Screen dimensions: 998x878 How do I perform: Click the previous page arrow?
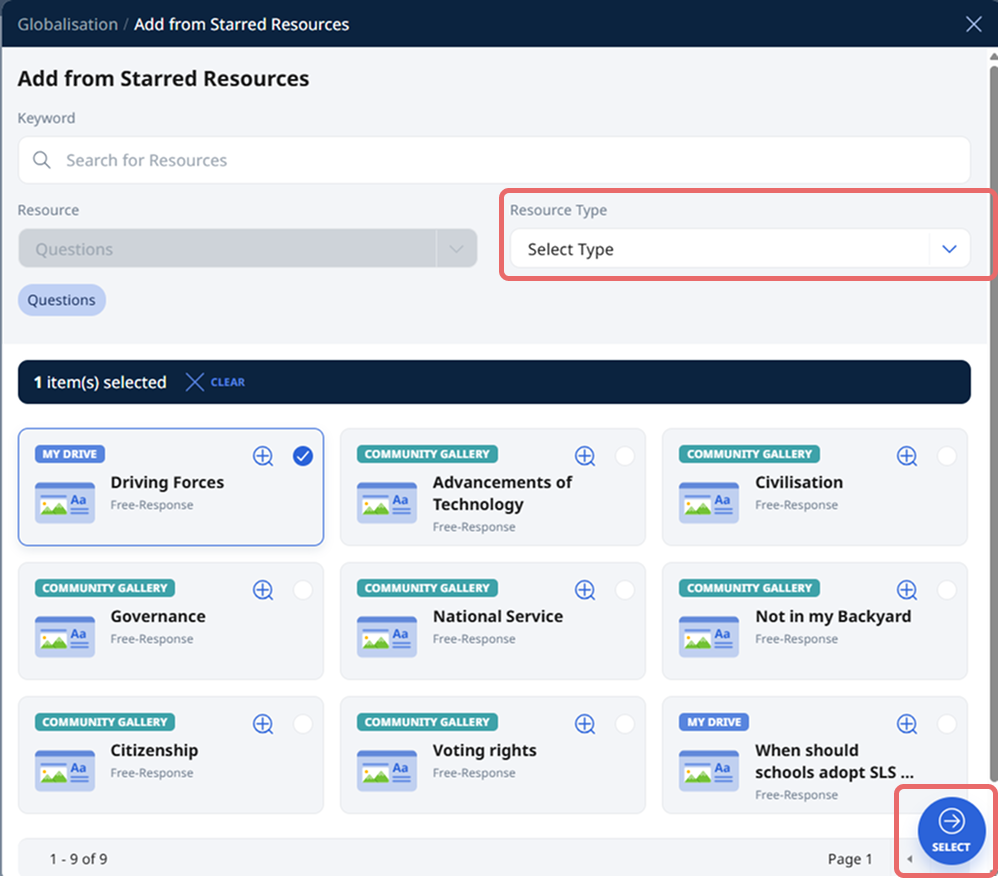coord(910,859)
